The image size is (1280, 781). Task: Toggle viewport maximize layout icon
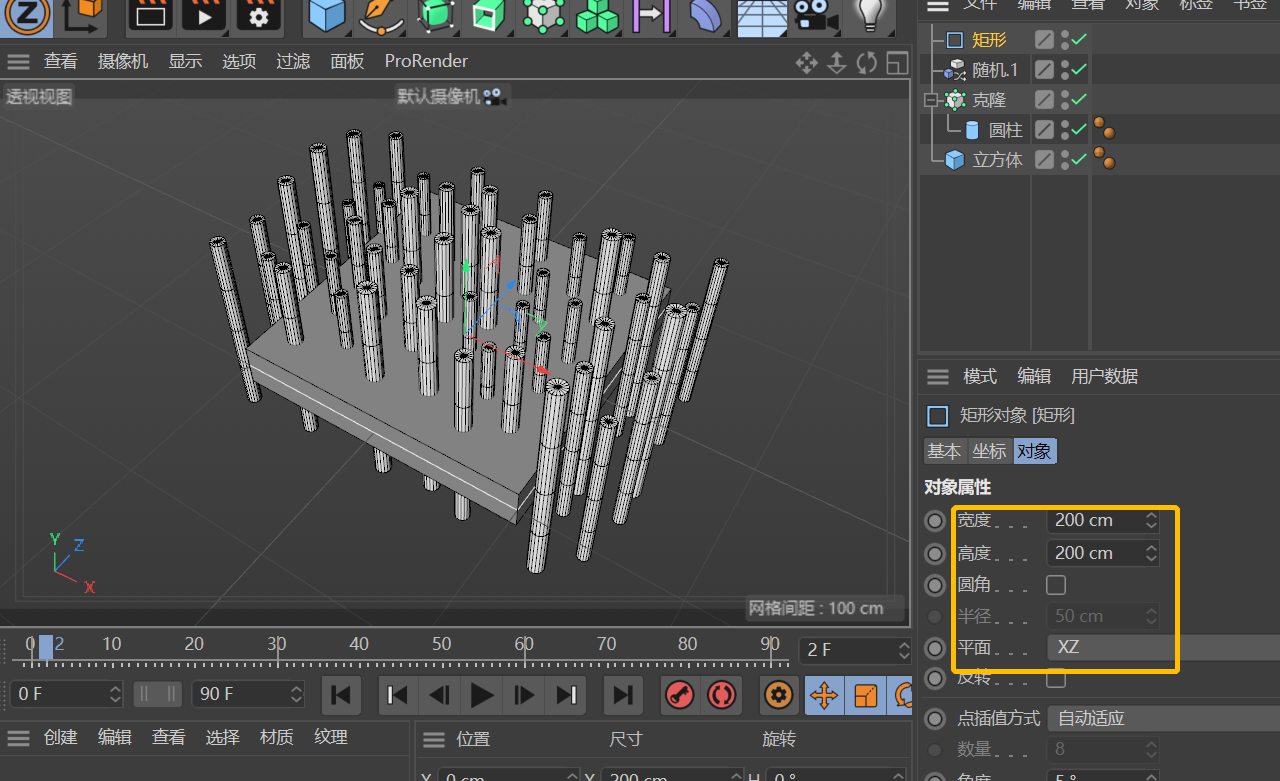click(x=896, y=63)
